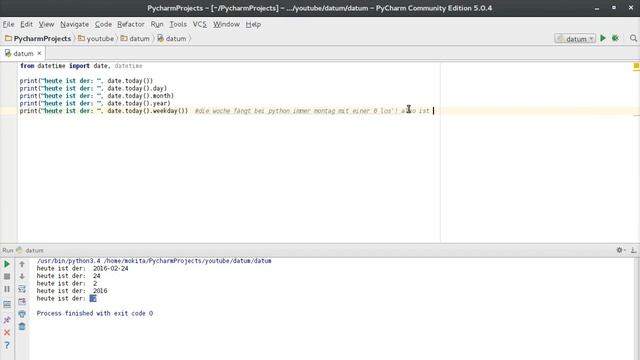This screenshot has height=360, width=640.
Task: Click the highlighted weekday output value
Action: (93, 298)
